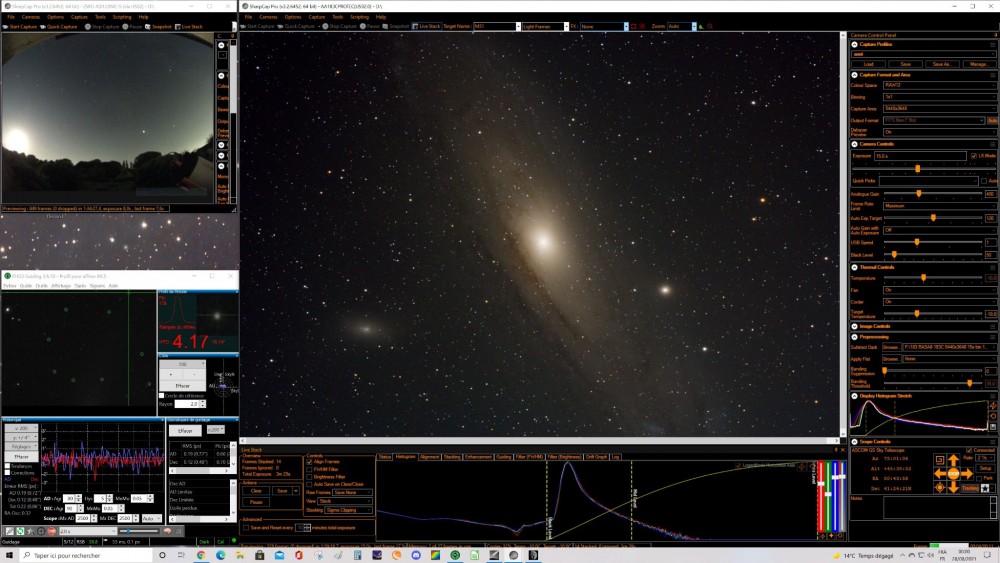Image resolution: width=1000 pixels, height=563 pixels.
Task: Open Binning 1x1 dropdown
Action: (x=940, y=97)
